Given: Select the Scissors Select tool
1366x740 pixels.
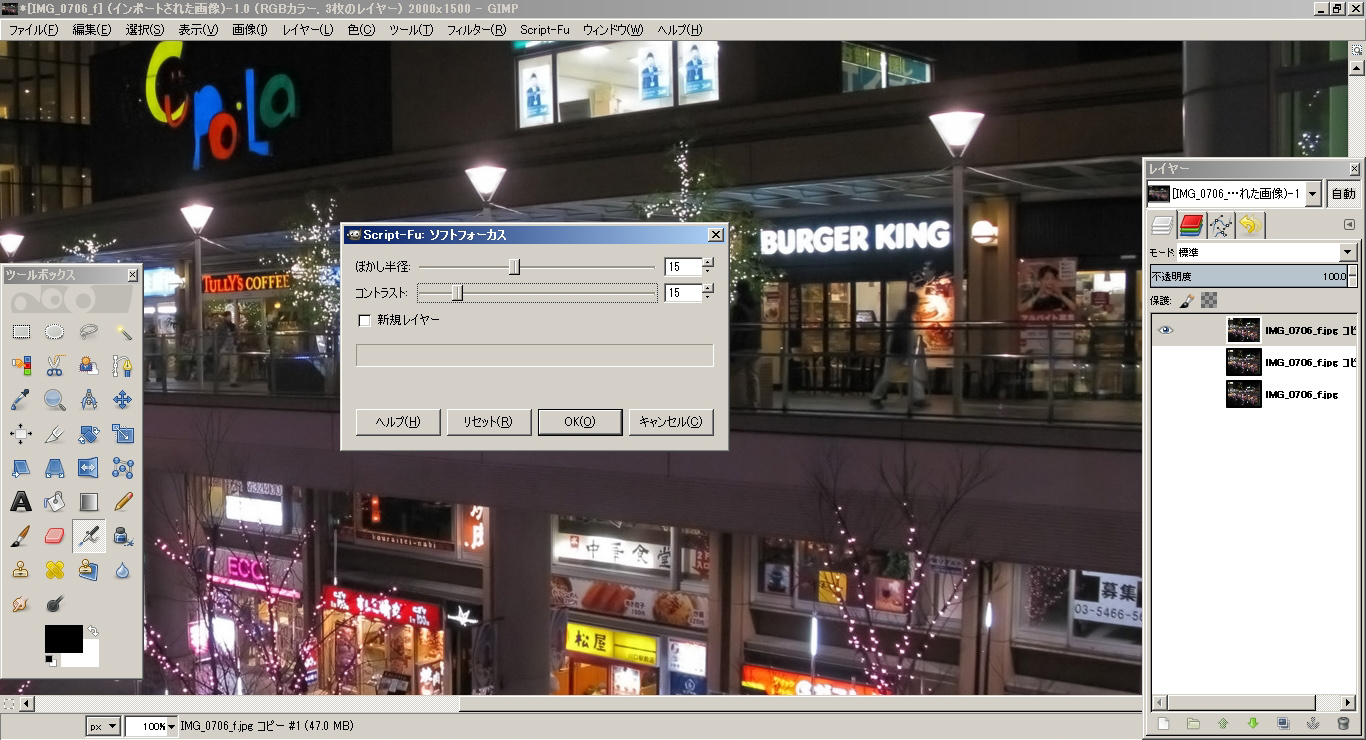Looking at the screenshot, I should coord(55,366).
